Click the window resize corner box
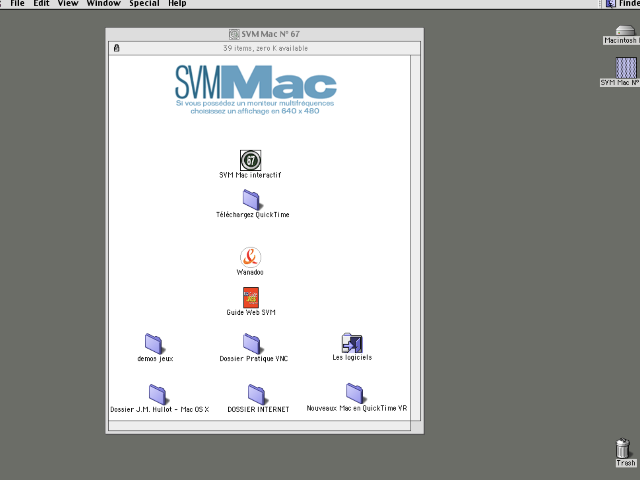 tap(416, 426)
